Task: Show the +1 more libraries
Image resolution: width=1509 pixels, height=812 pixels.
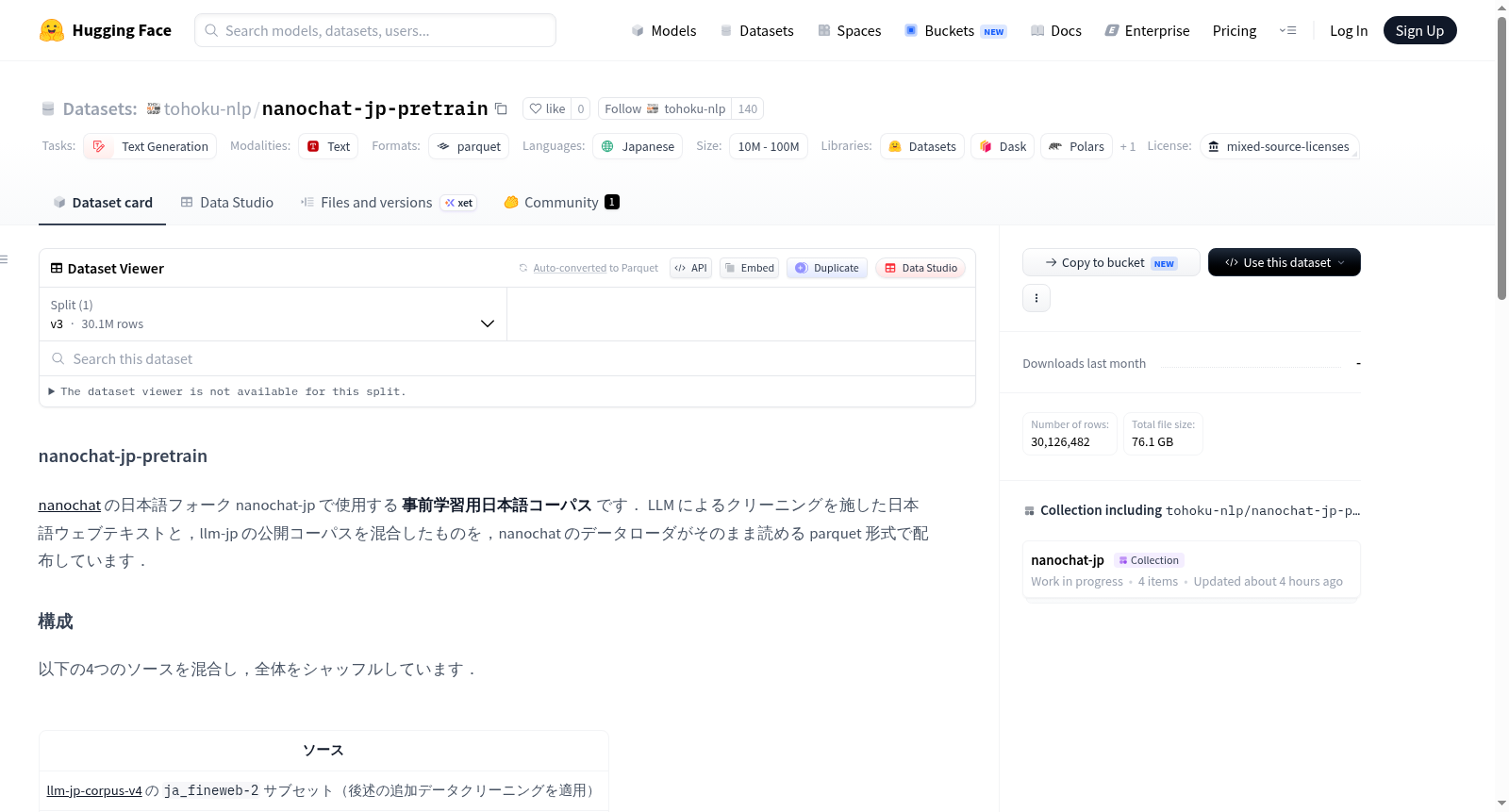Action: tap(1127, 146)
